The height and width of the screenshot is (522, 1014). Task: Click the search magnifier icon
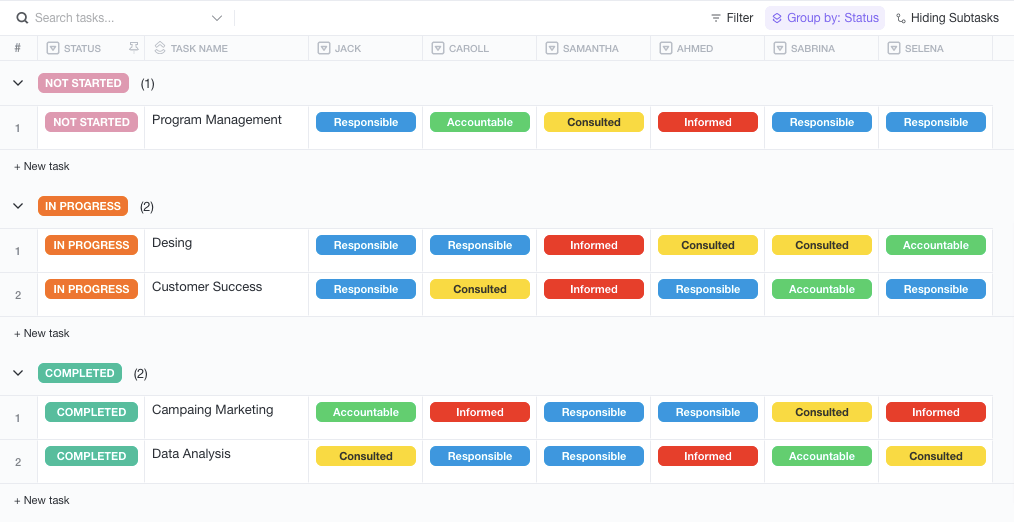(x=22, y=18)
